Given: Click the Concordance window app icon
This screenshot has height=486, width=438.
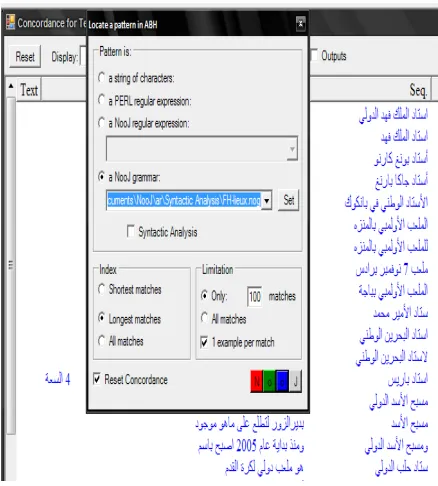Looking at the screenshot, I should coord(10,22).
